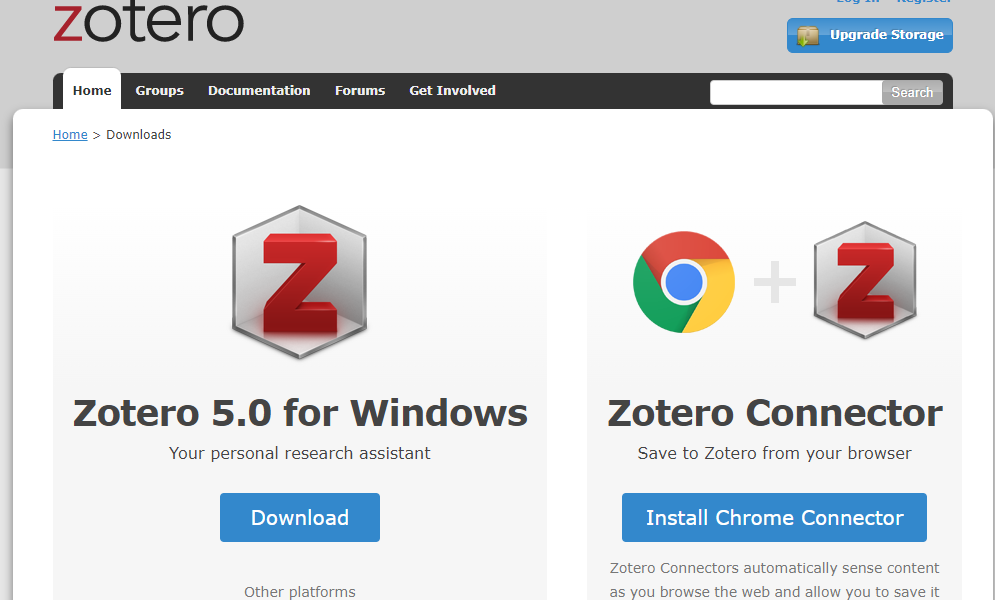Click the Chrome browser icon
Screen dimensions: 995x600
tap(684, 282)
